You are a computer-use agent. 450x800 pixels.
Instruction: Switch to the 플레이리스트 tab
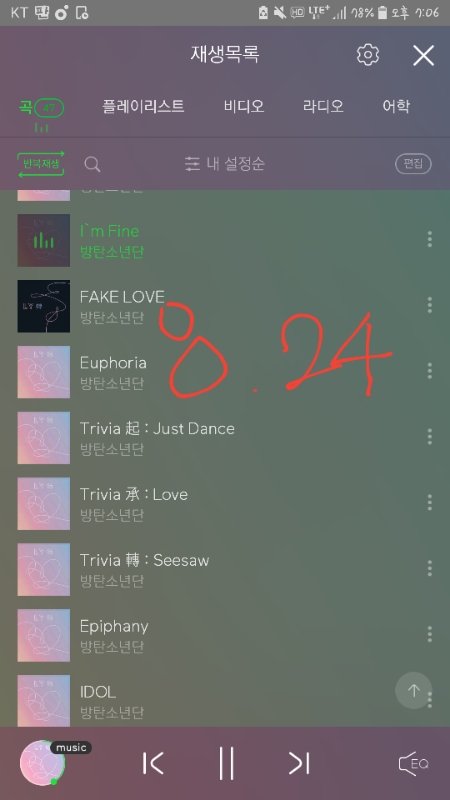click(143, 107)
